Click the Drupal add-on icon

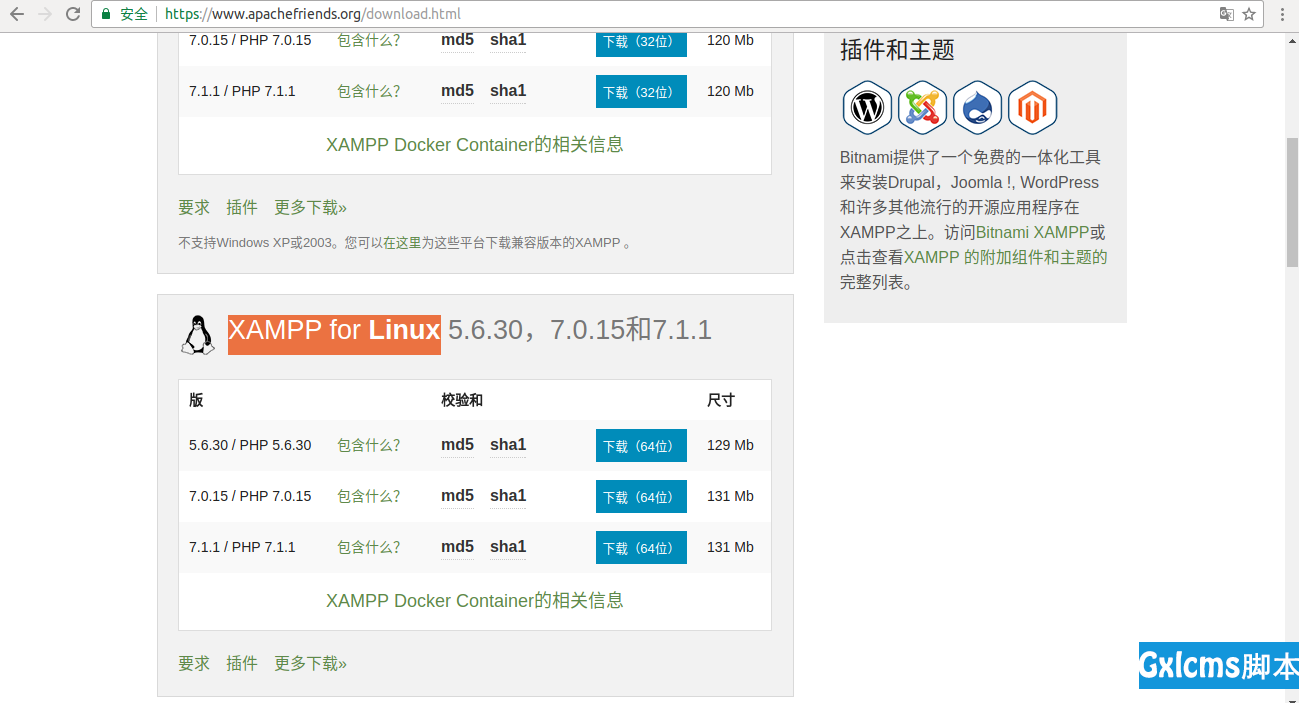[x=977, y=107]
